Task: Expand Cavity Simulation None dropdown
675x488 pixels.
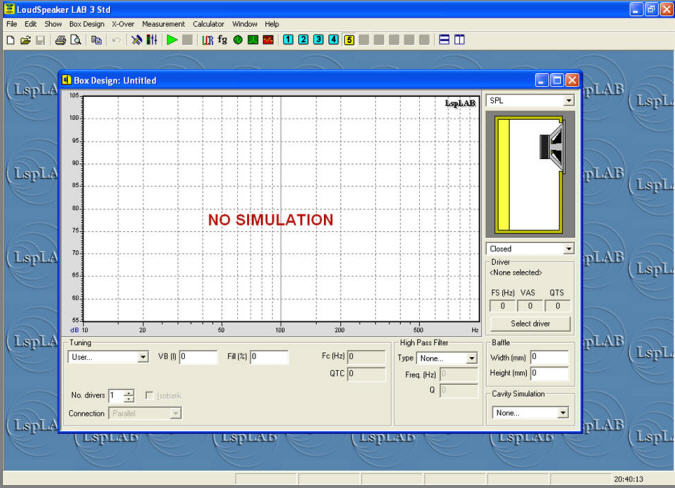Action: (563, 413)
